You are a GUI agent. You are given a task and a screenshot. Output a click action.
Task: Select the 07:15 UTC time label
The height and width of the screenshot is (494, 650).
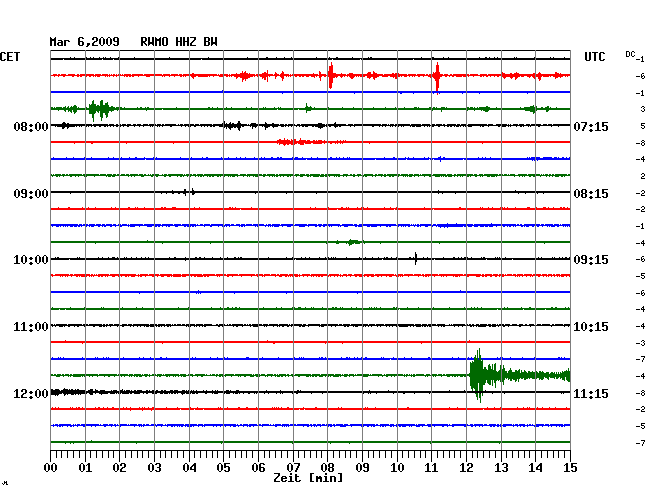pos(591,126)
